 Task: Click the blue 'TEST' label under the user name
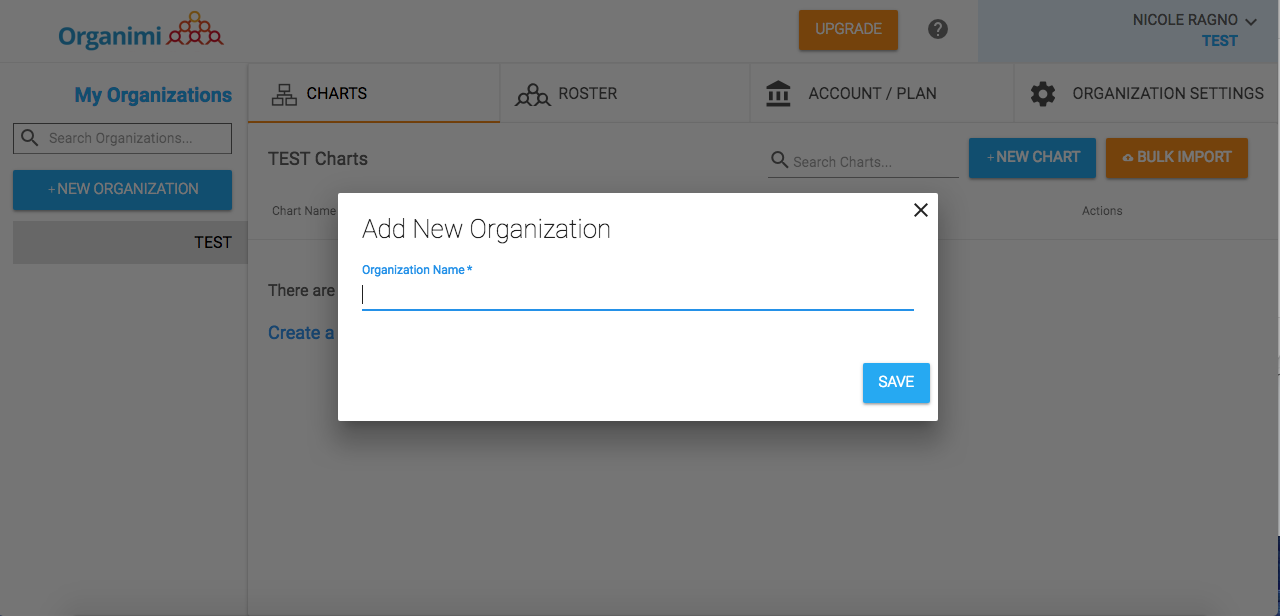point(1220,41)
